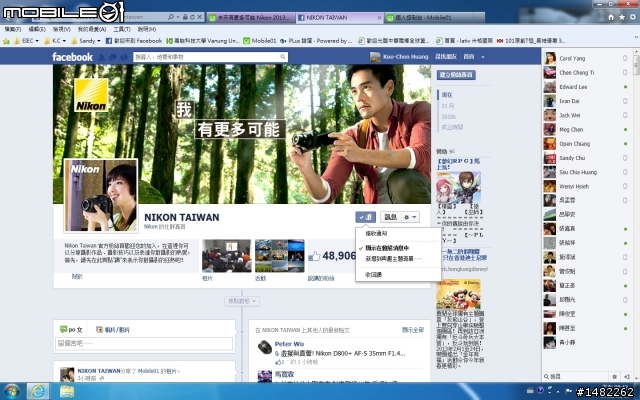Viewport: 640px width, 400px height.
Task: Open the account dropdown arrow in Facebook header
Action: pos(482,57)
